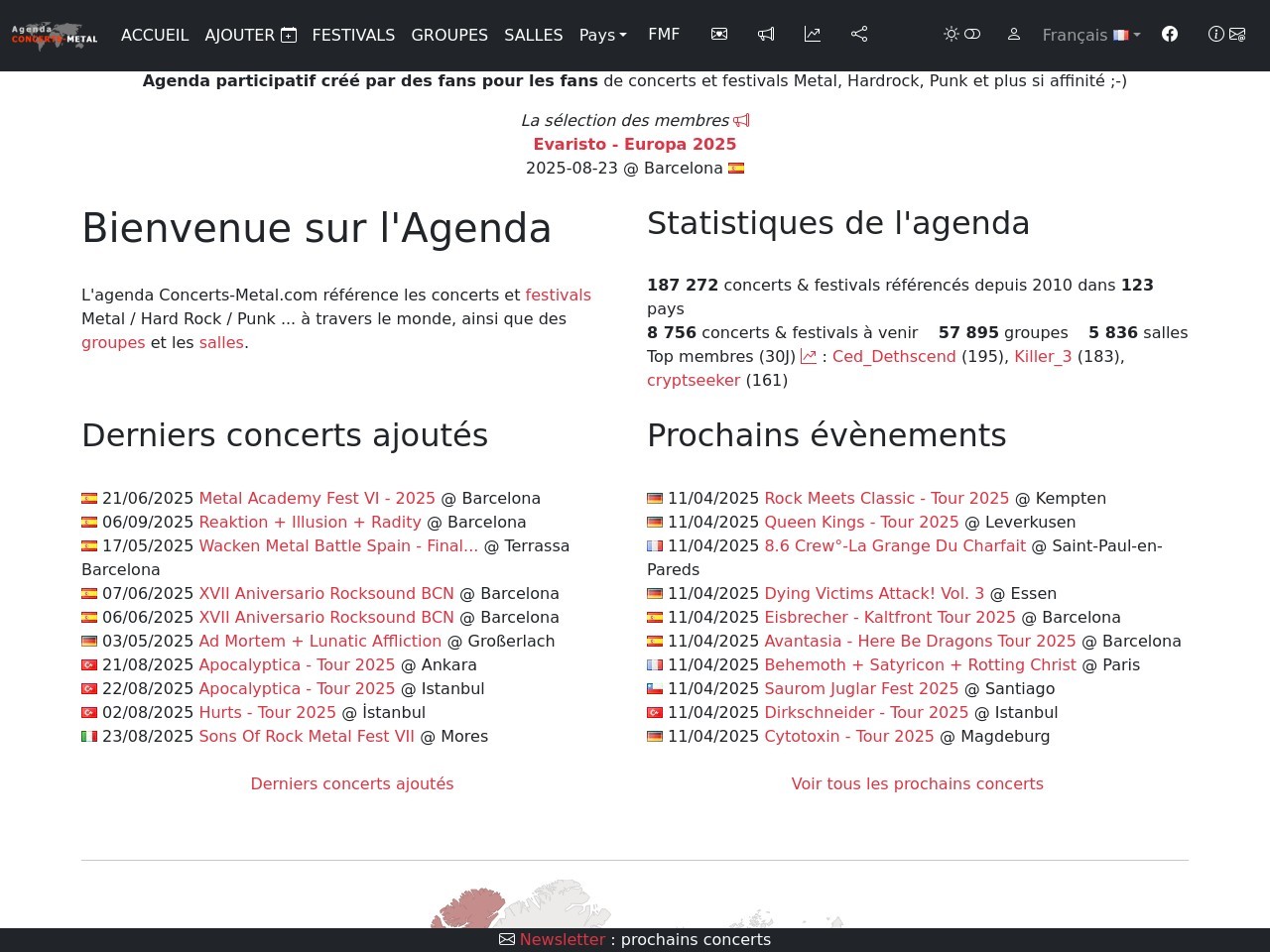Open XVII Aniversario Rocksound BCN on 06/06/2025
The height and width of the screenshot is (952, 1270).
coord(326,617)
